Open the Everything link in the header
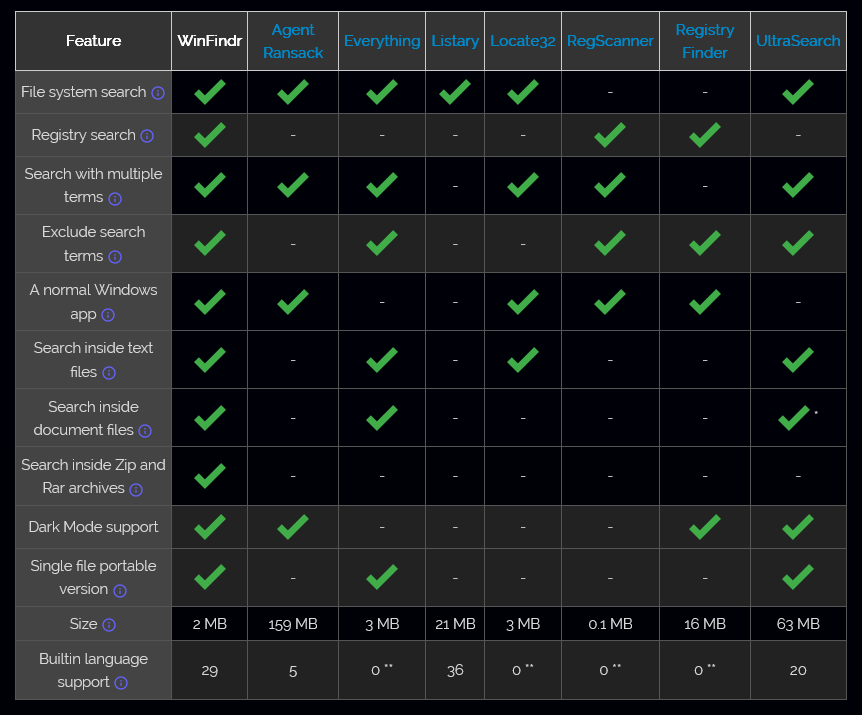Image resolution: width=862 pixels, height=715 pixels. click(382, 41)
